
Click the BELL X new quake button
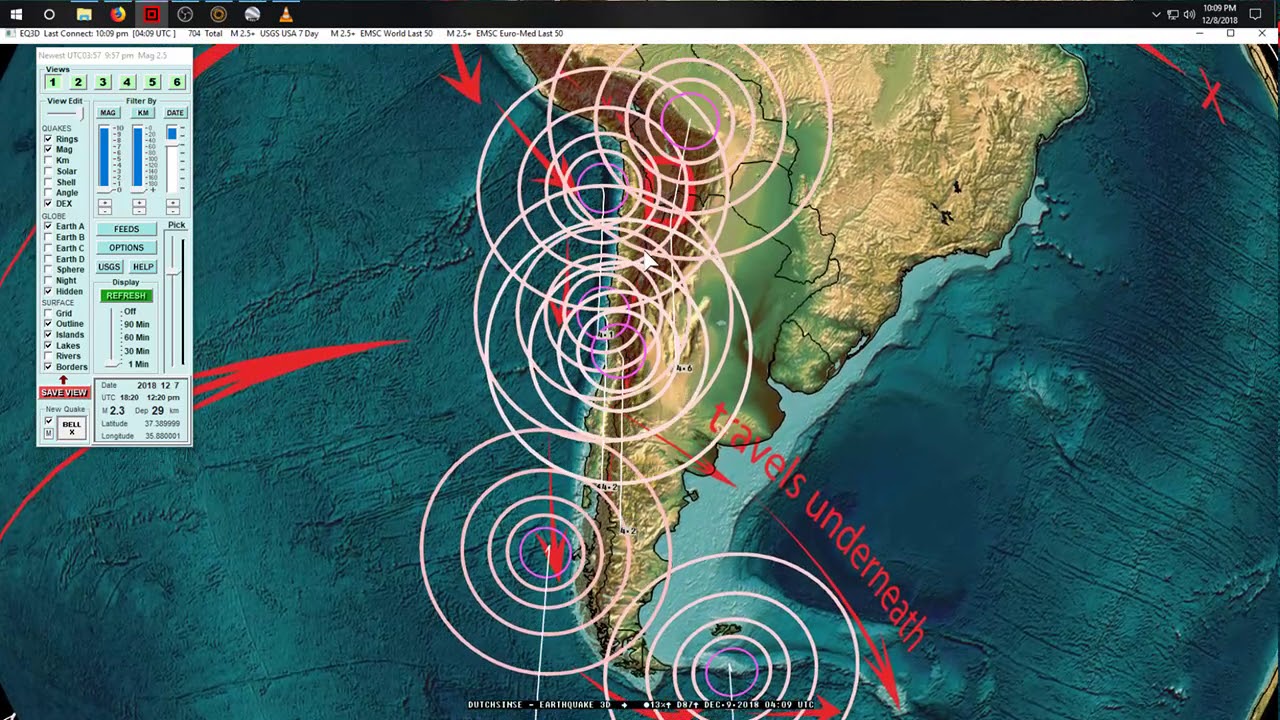(71, 428)
